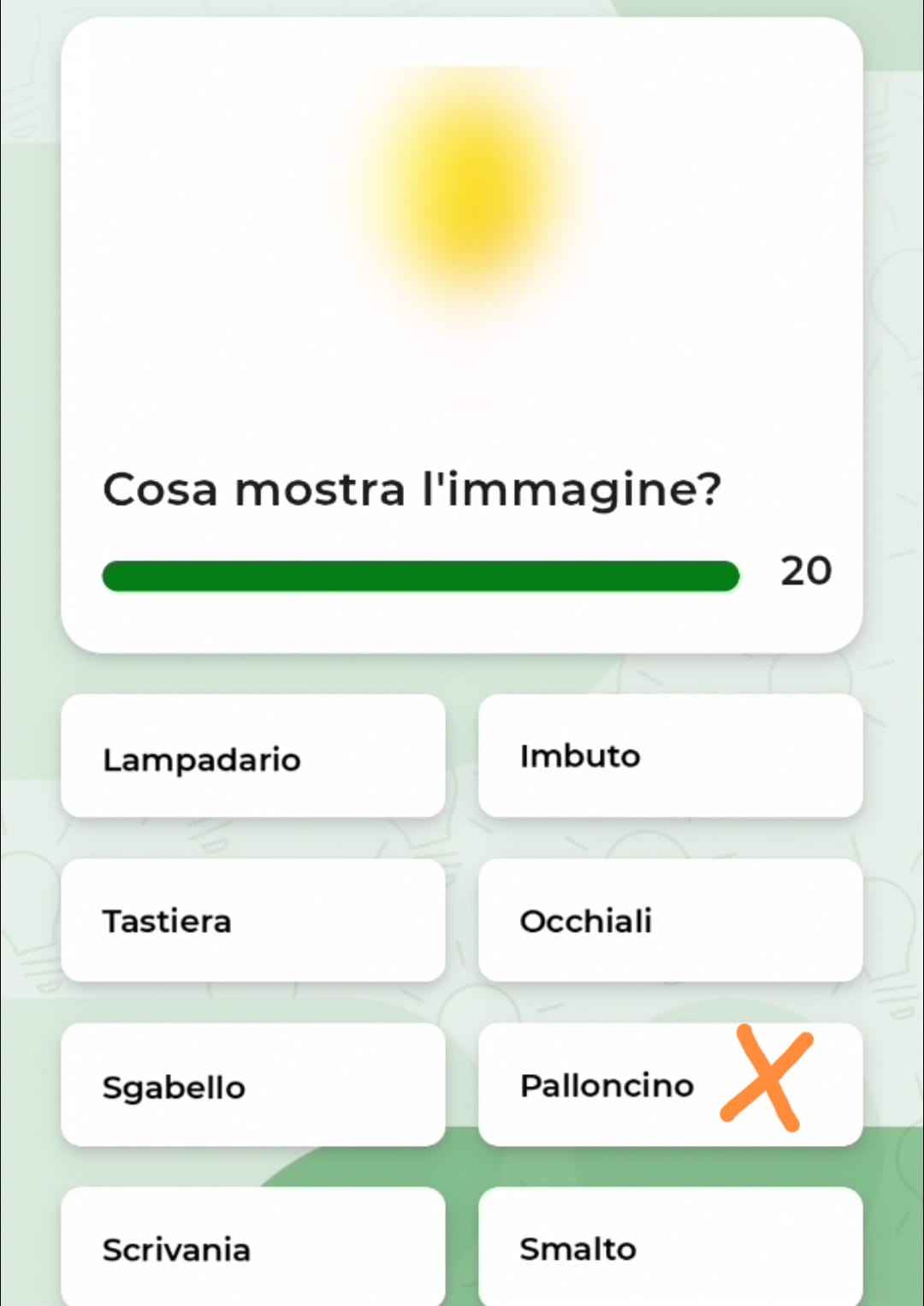Click the center of the green timer bar

coord(420,576)
